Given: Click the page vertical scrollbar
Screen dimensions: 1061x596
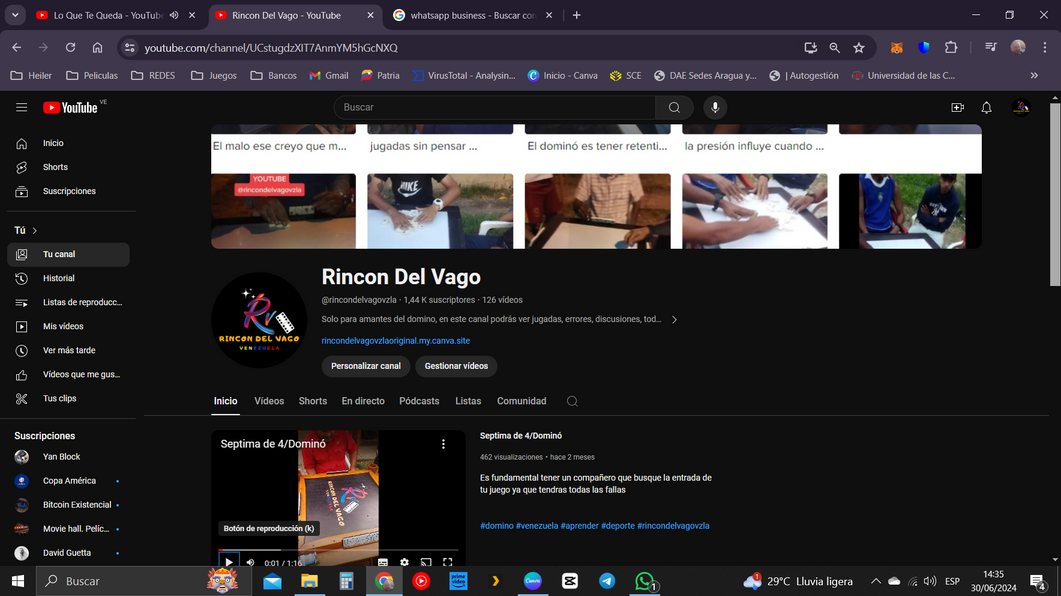Looking at the screenshot, I should pos(1055,196).
